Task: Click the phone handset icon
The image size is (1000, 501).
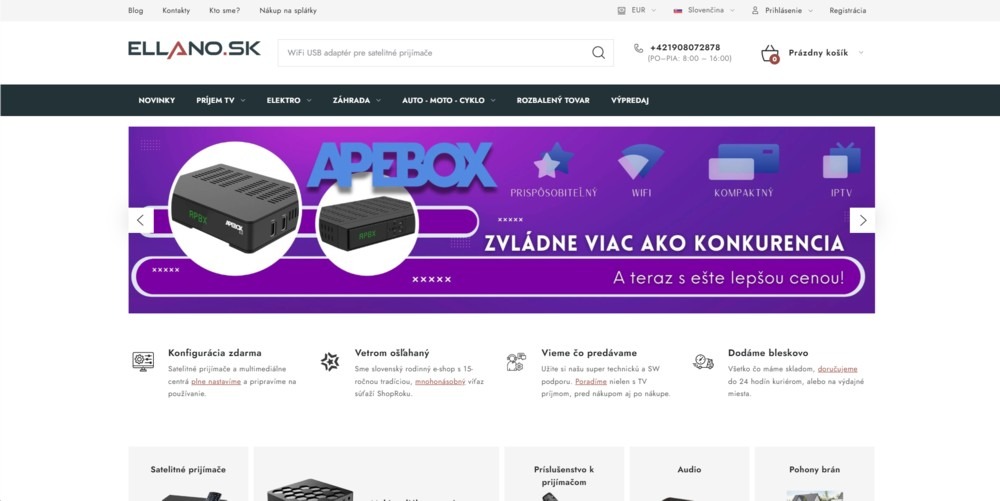Action: click(x=638, y=48)
